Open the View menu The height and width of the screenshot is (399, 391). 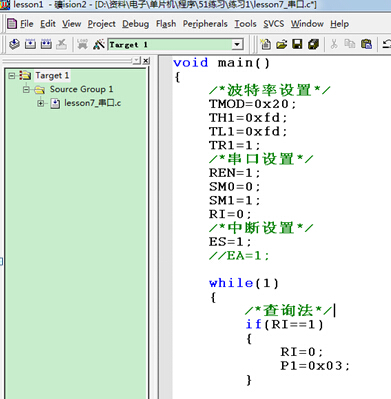pyautogui.click(x=71, y=24)
